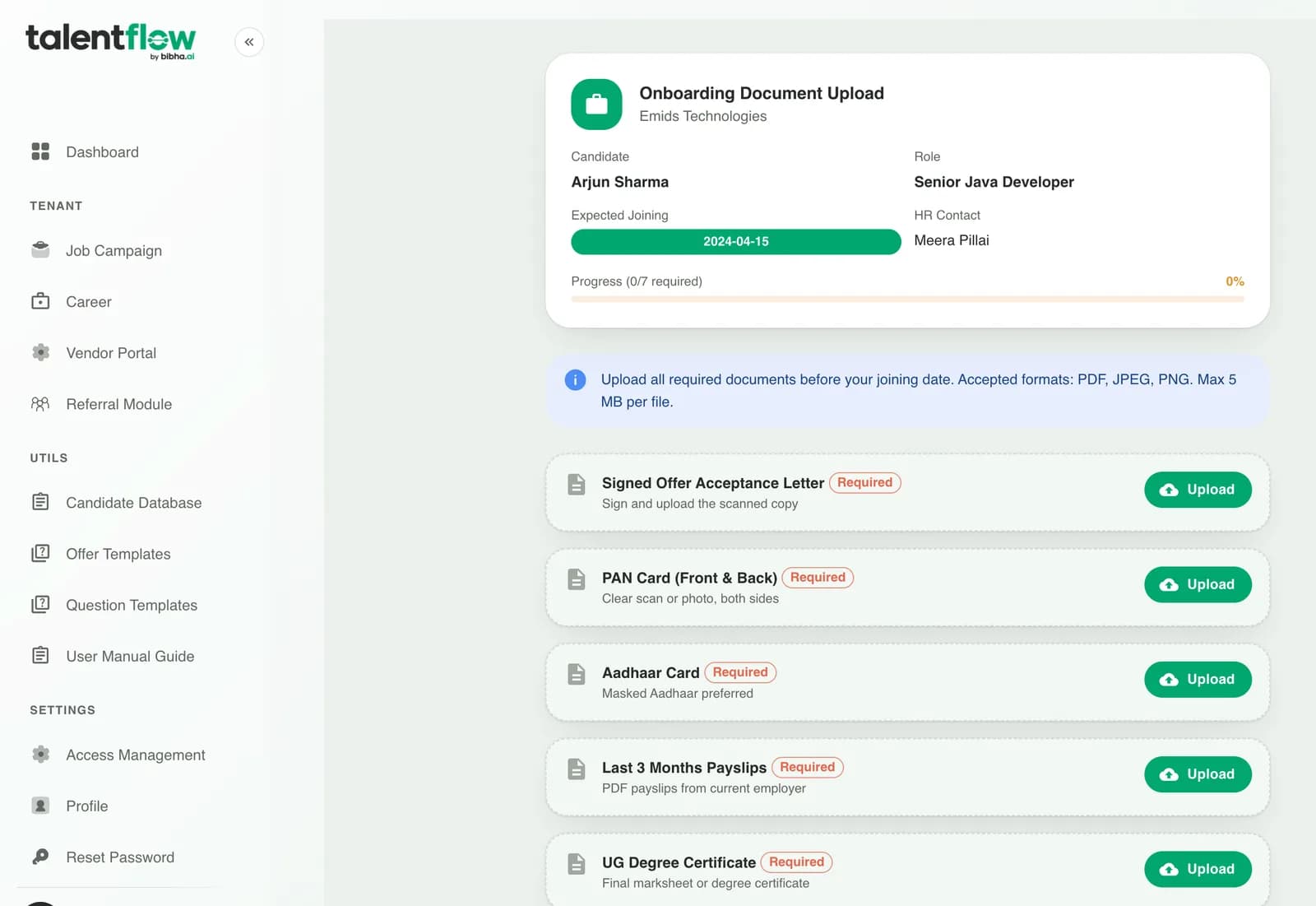Click the Required badge on Aadhaar Card
1316x906 pixels.
(x=740, y=672)
